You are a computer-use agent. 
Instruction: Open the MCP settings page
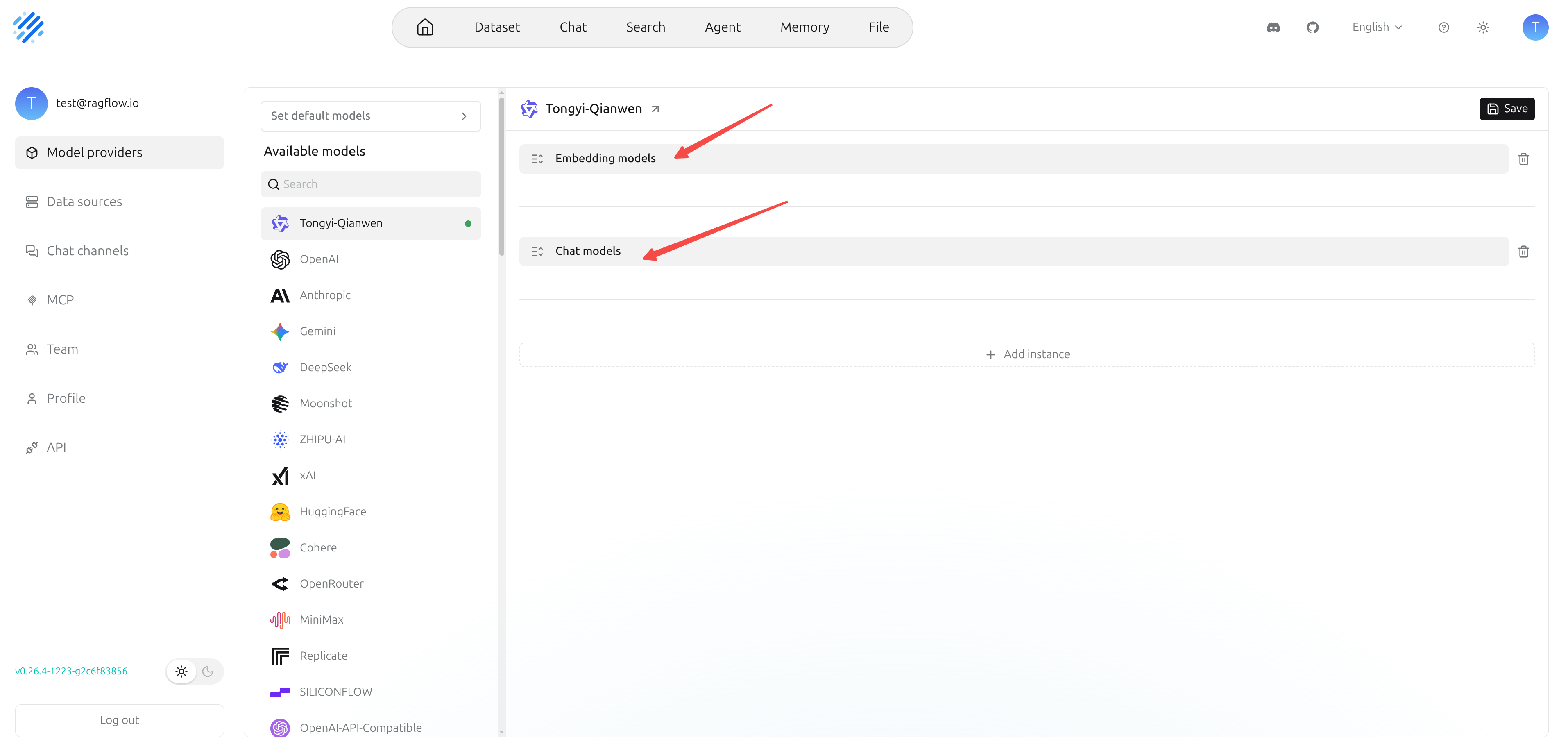(x=119, y=300)
